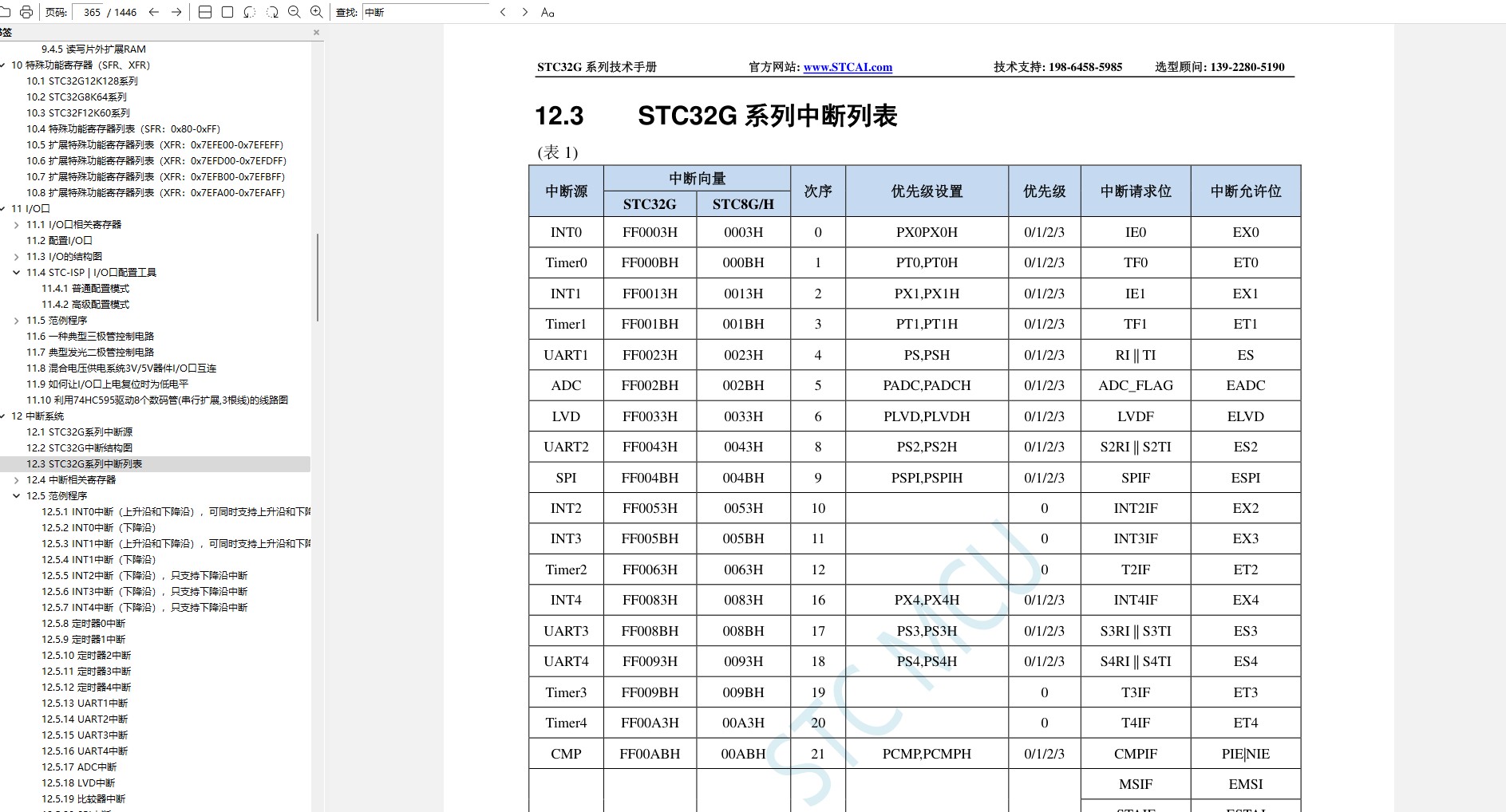
Task: Open bookmark 12.5.19 比较器中断
Action: point(84,799)
